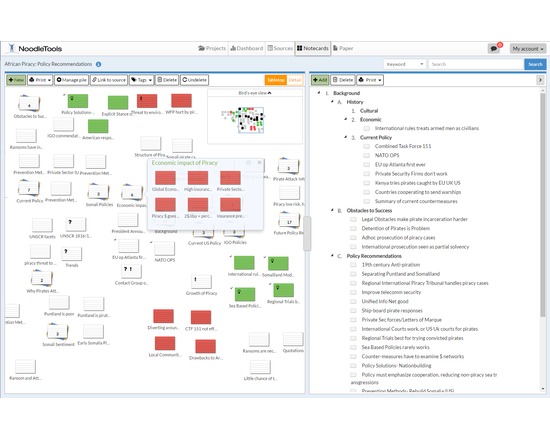Click the outline panel vertical scrollbar
Image resolution: width=550 pixels, height=440 pixels.
coord(543,204)
